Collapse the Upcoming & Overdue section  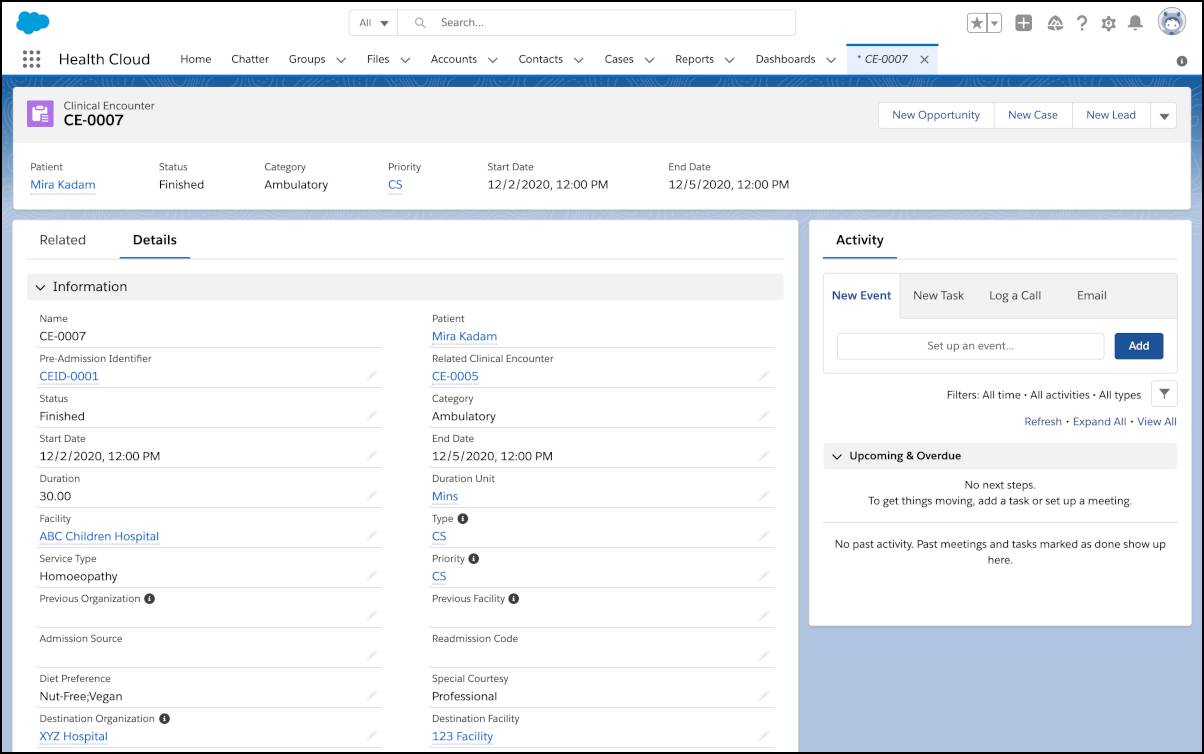[837, 456]
